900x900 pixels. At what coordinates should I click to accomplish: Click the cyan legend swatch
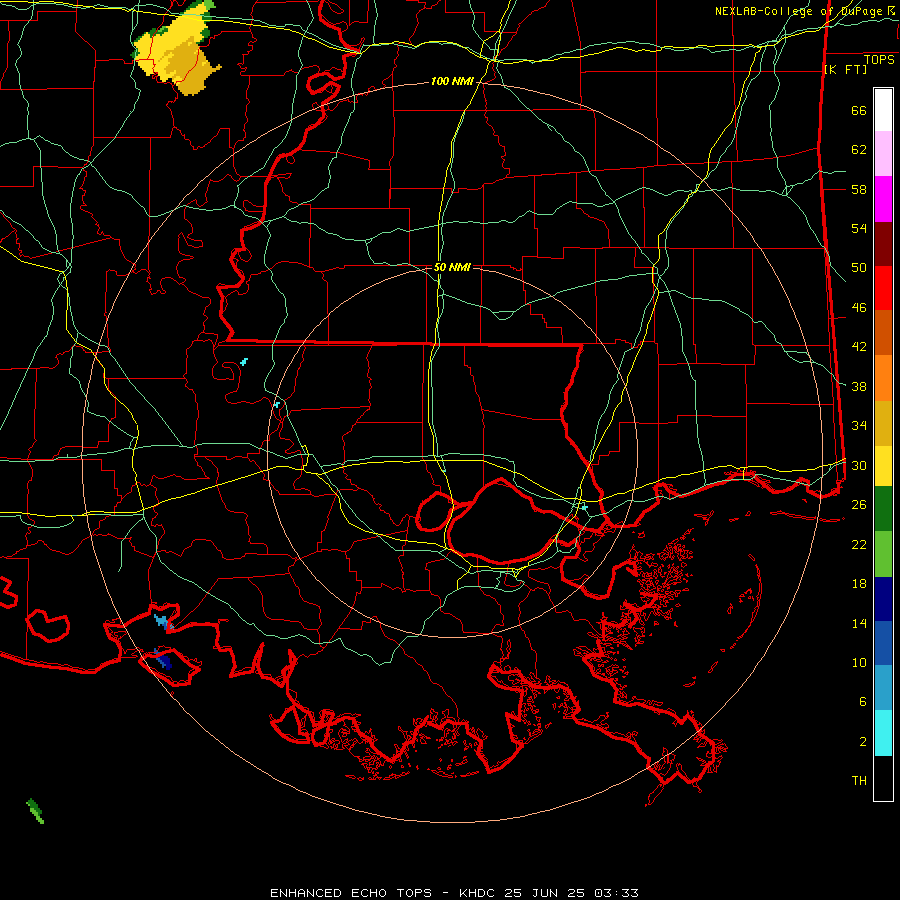coord(883,732)
